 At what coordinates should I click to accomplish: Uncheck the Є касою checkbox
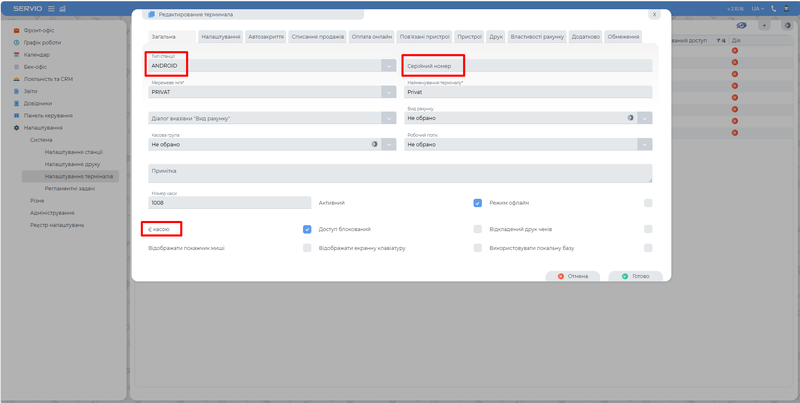[x=307, y=229]
